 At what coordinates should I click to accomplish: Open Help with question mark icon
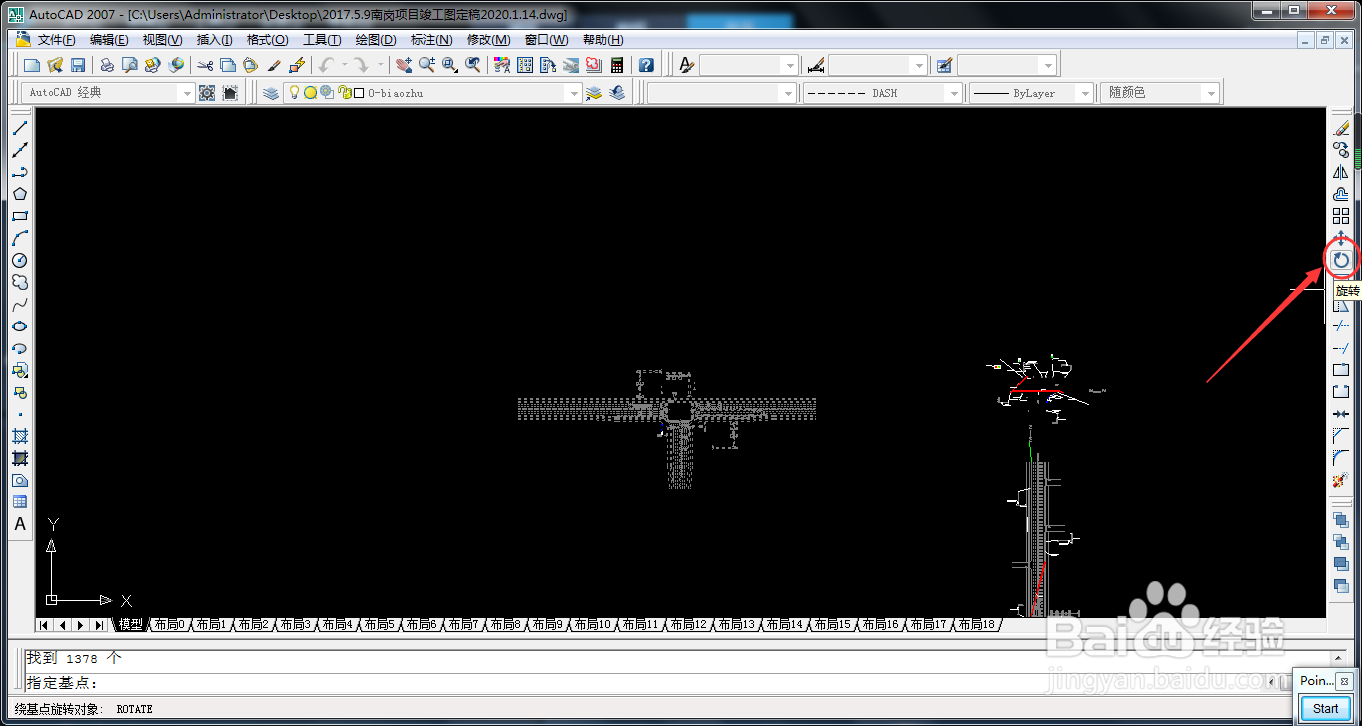(x=647, y=65)
